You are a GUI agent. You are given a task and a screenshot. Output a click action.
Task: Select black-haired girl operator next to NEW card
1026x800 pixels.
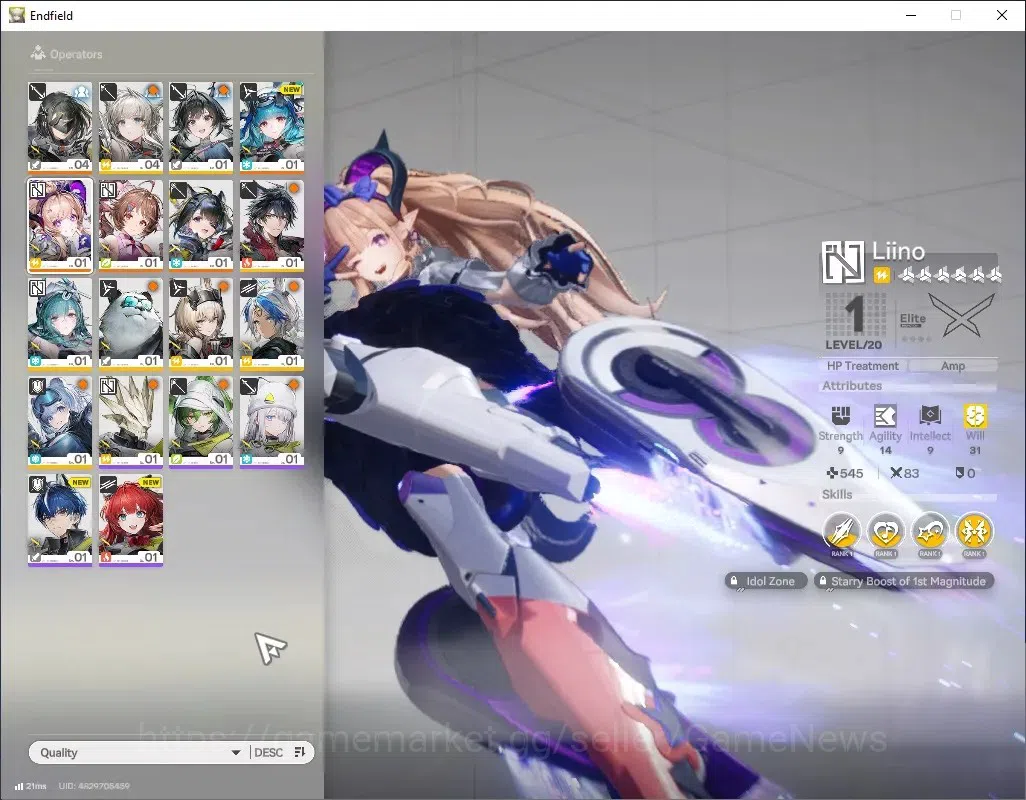click(x=201, y=127)
